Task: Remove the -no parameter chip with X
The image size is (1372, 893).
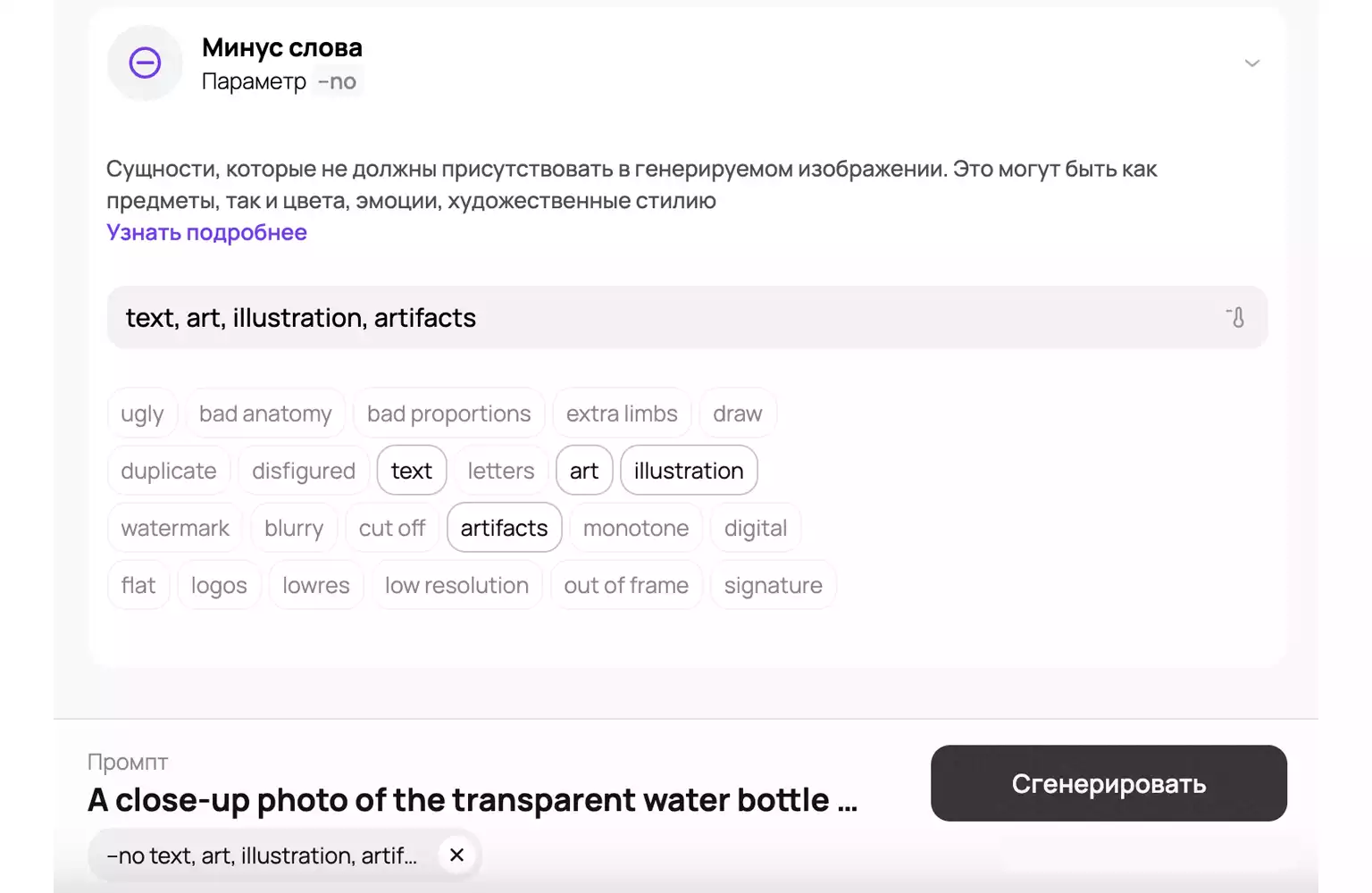Action: coord(456,855)
